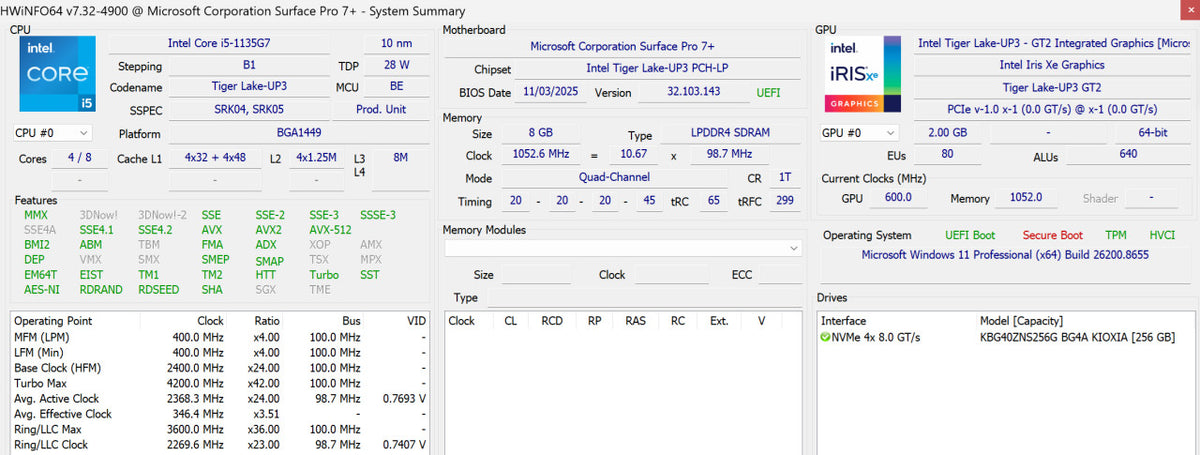
Task: Click the green NVMe drive status icon
Action: click(x=825, y=337)
